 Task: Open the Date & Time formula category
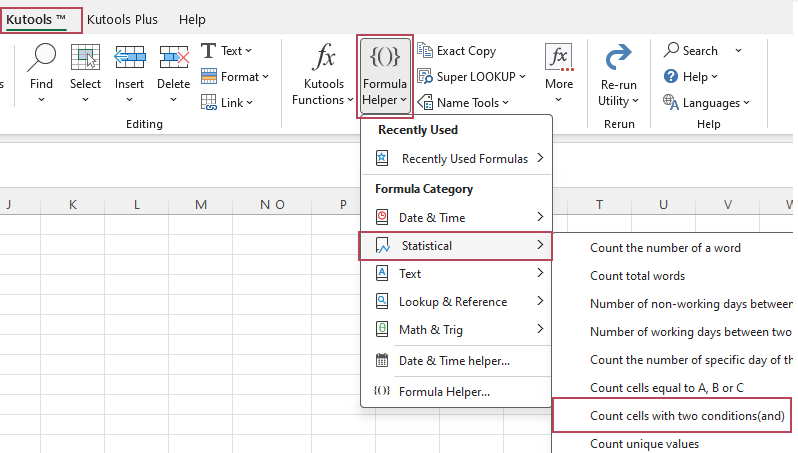(457, 217)
